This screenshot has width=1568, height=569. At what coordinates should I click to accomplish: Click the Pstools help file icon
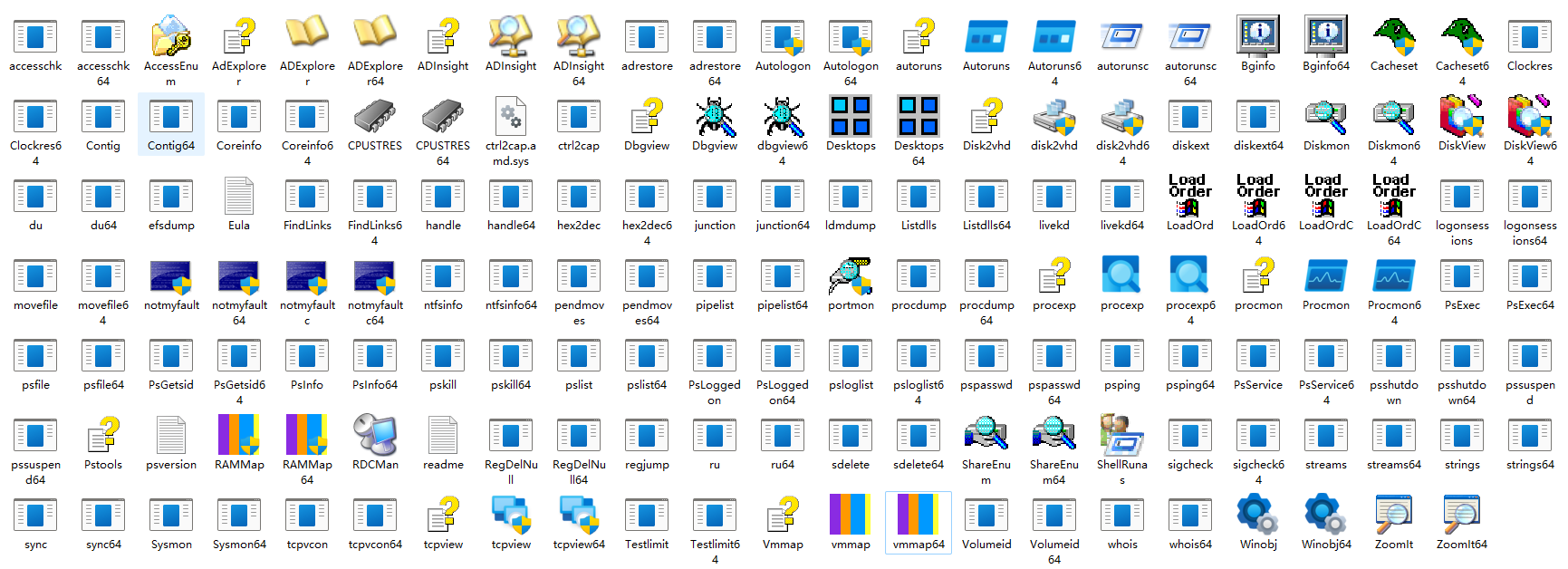point(102,437)
